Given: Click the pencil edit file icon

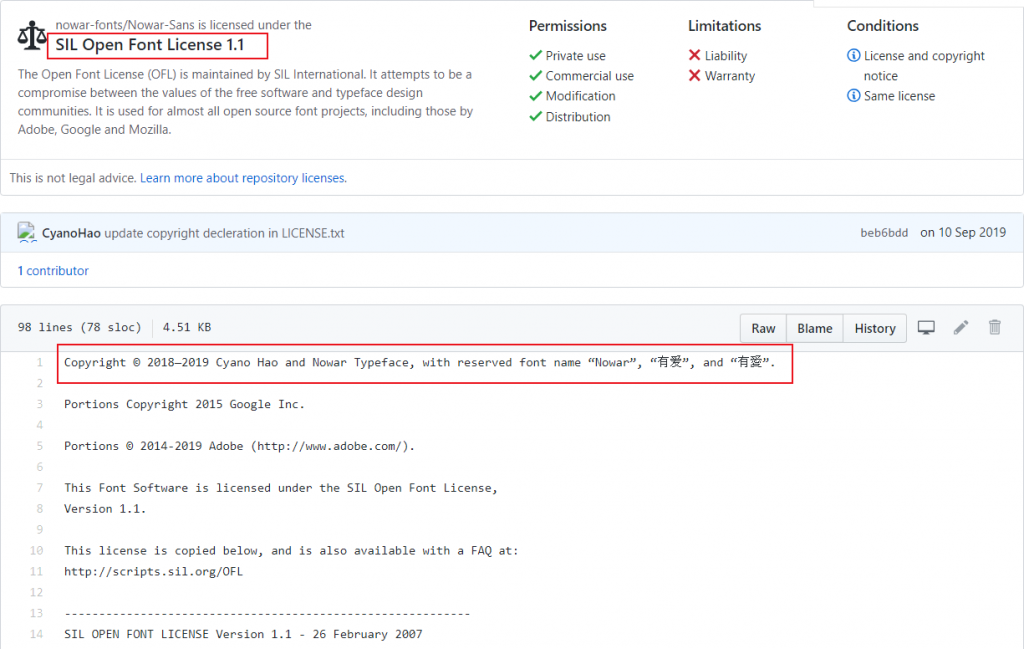Looking at the screenshot, I should point(961,328).
